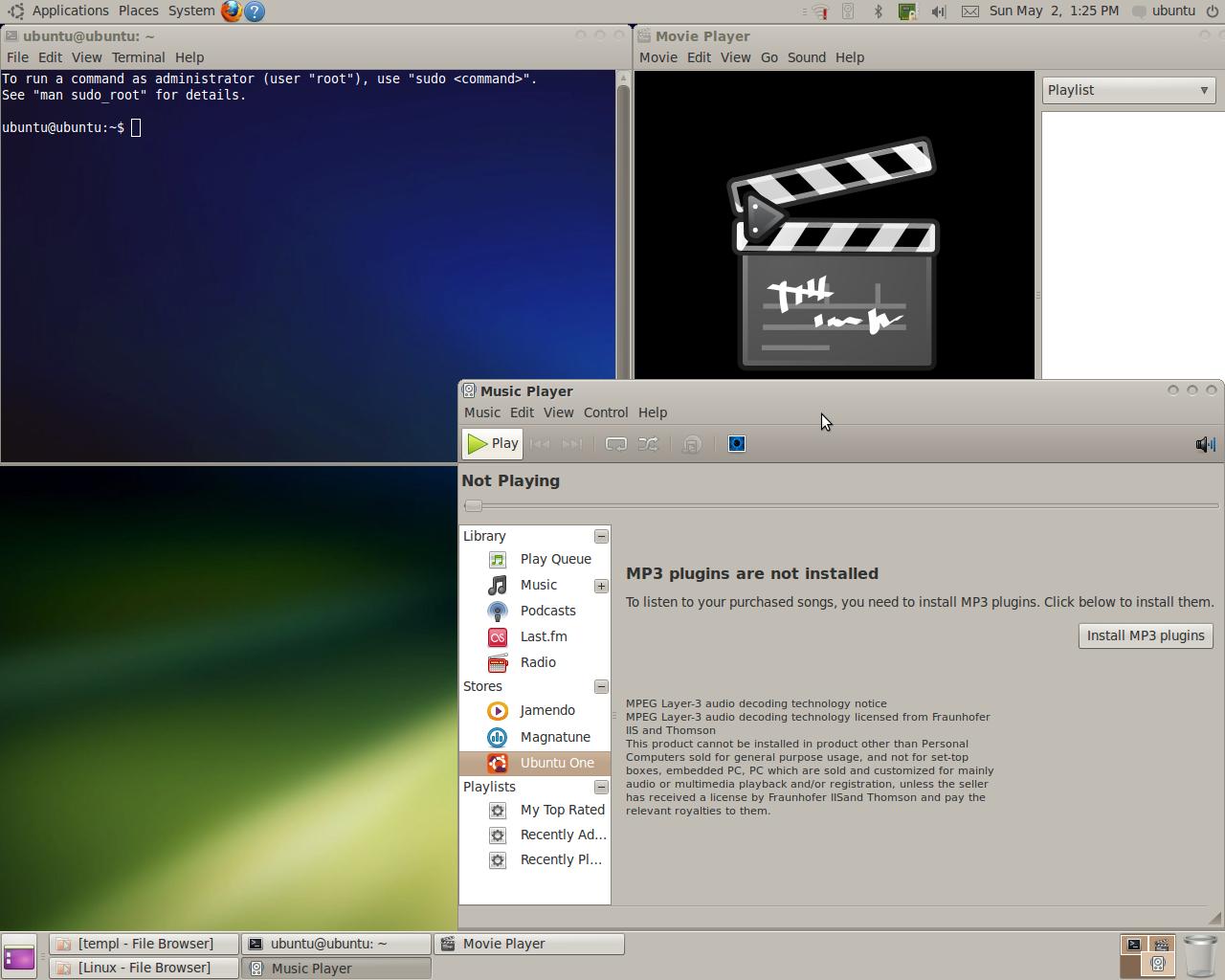Open Last.fm in the sidebar
This screenshot has width=1225, height=980.
click(535, 636)
